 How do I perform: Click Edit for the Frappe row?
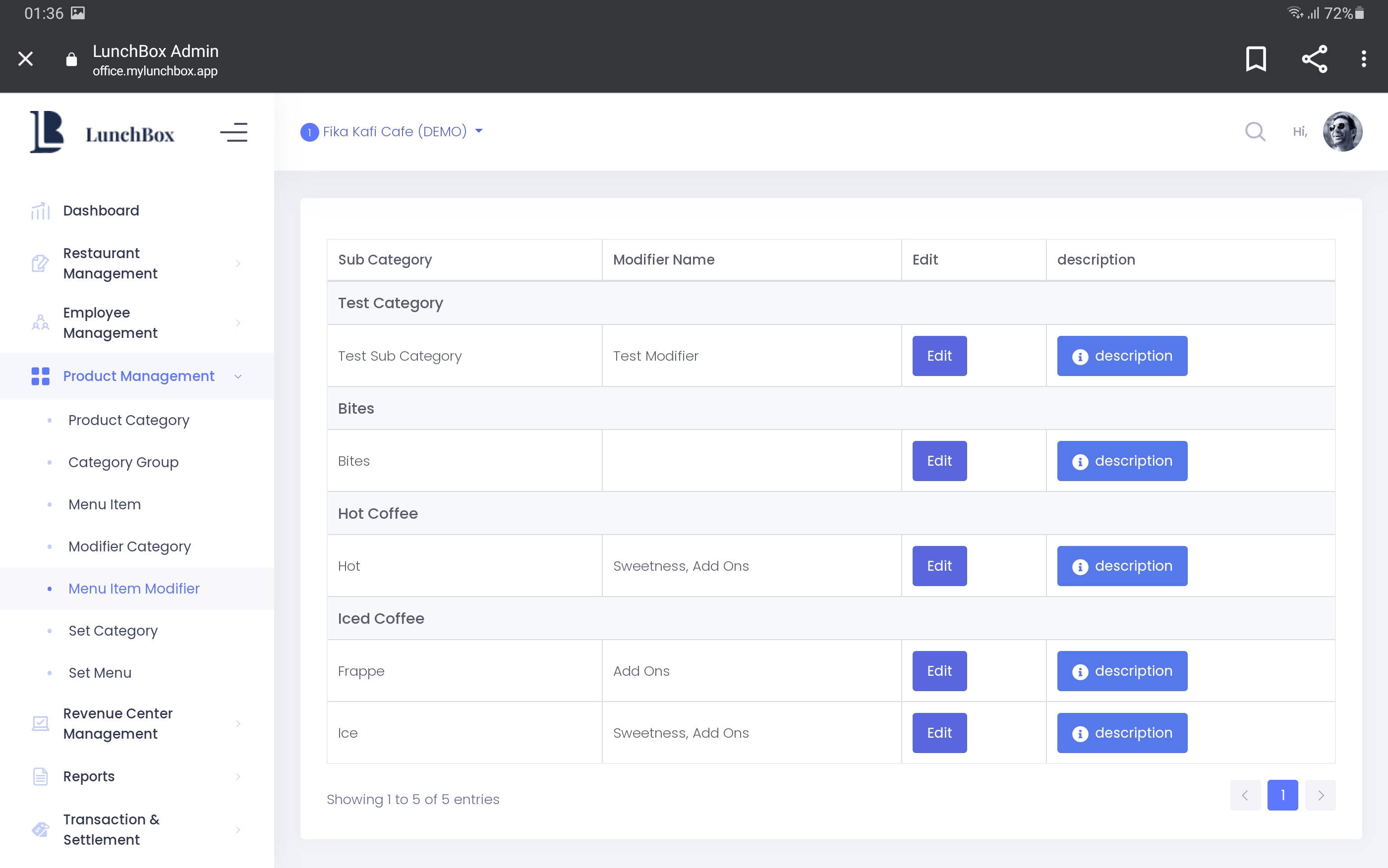tap(939, 670)
